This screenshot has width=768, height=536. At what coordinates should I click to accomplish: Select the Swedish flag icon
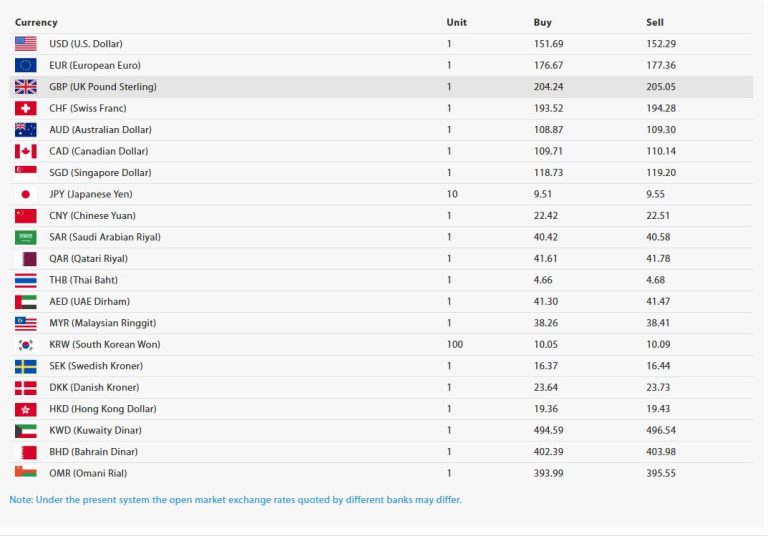[25, 366]
